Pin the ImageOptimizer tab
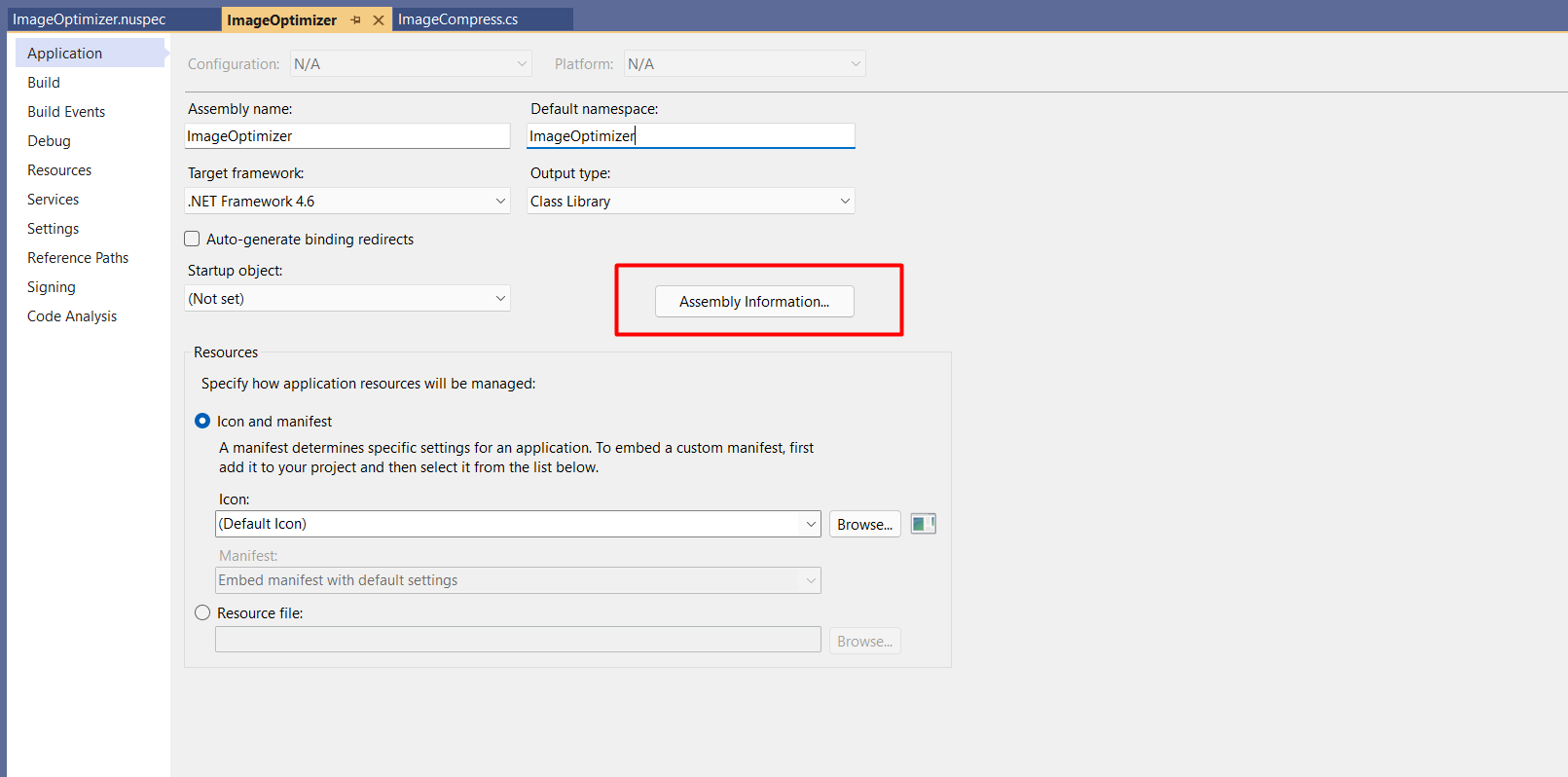1568x777 pixels. pyautogui.click(x=356, y=19)
